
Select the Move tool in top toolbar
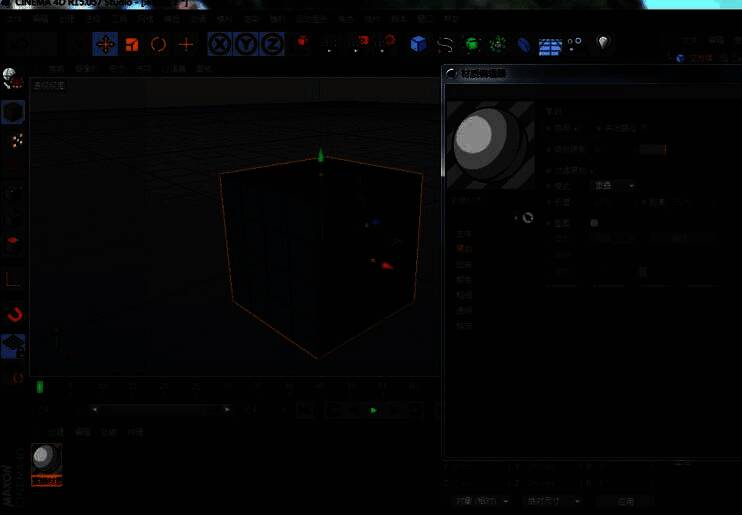[105, 44]
